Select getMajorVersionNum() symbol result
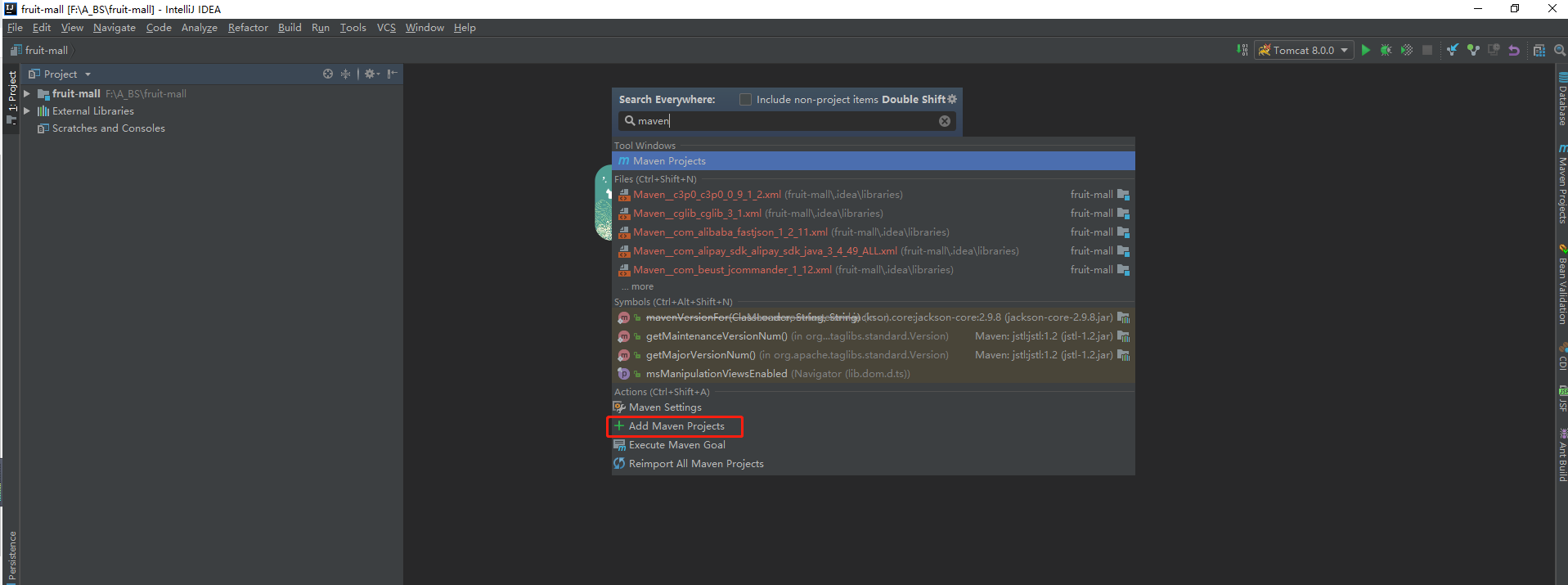 click(x=873, y=355)
